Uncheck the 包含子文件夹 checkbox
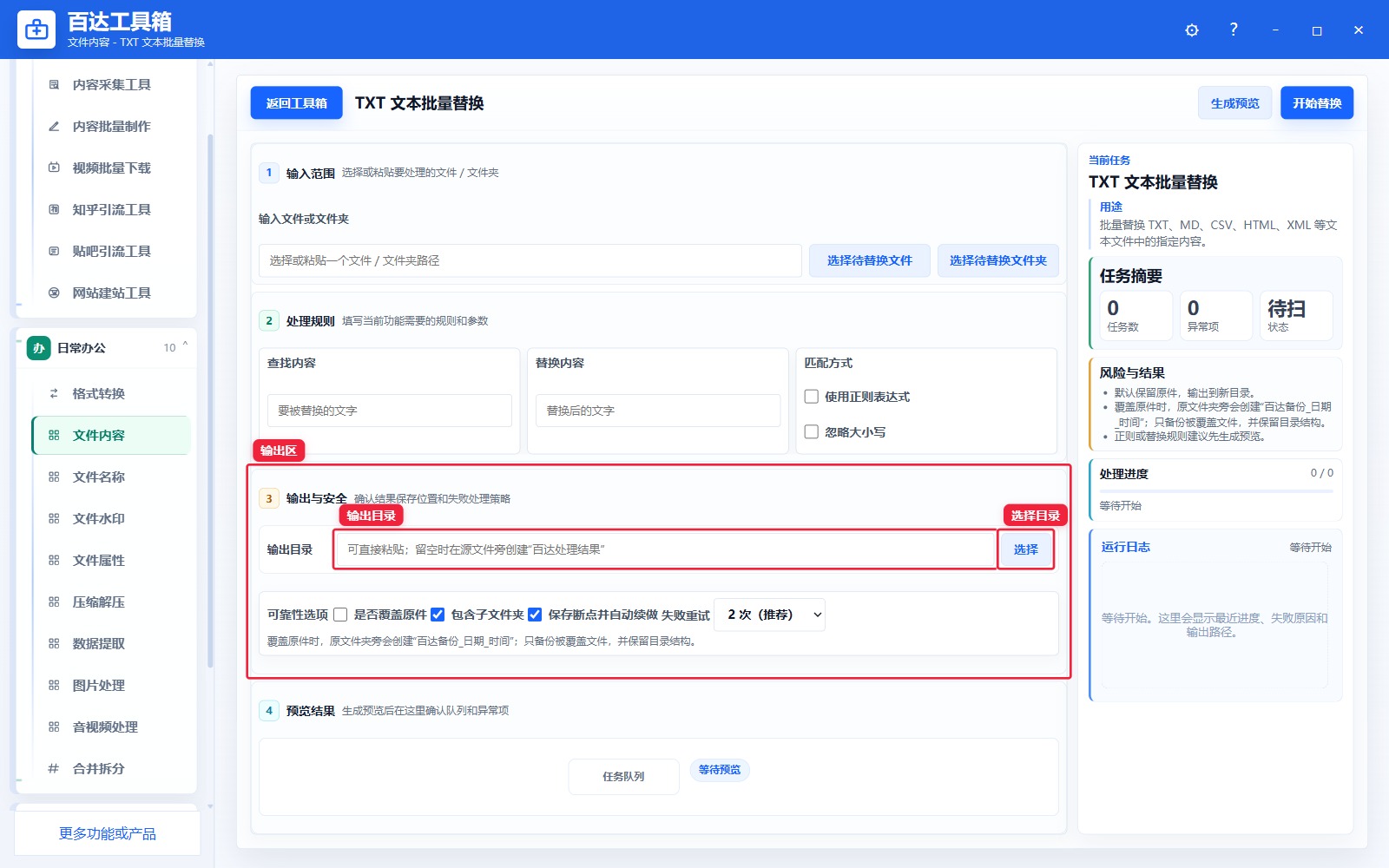 point(438,615)
